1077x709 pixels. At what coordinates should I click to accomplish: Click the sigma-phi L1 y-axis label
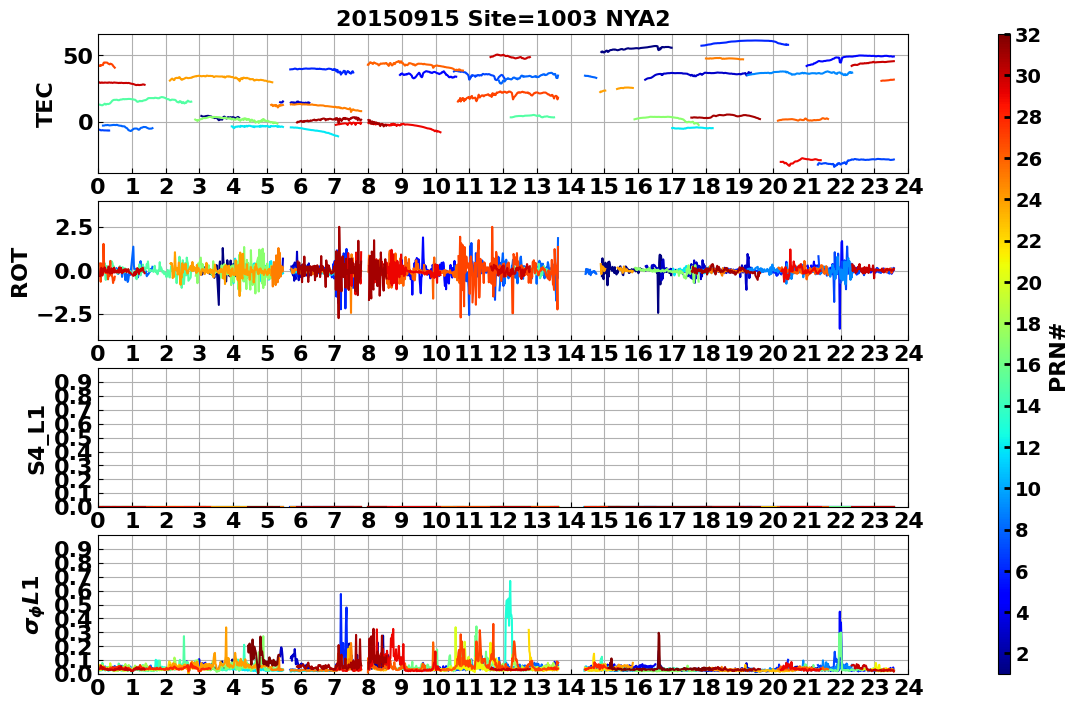[x=34, y=605]
